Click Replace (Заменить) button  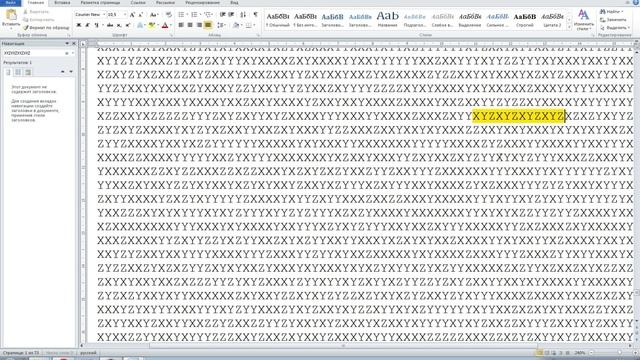(x=613, y=20)
